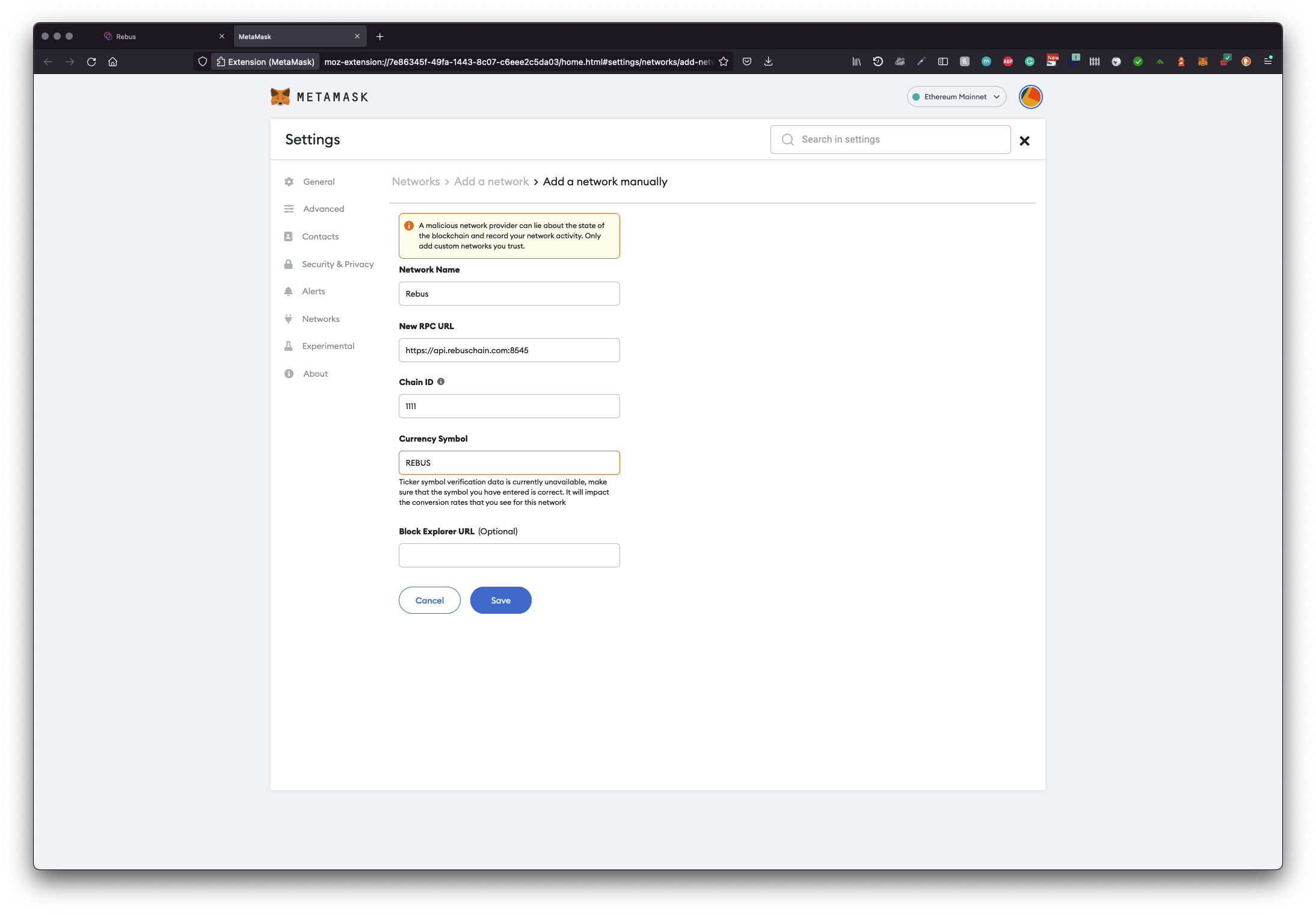Open Contacts settings section
Image resolution: width=1316 pixels, height=914 pixels.
coord(320,236)
